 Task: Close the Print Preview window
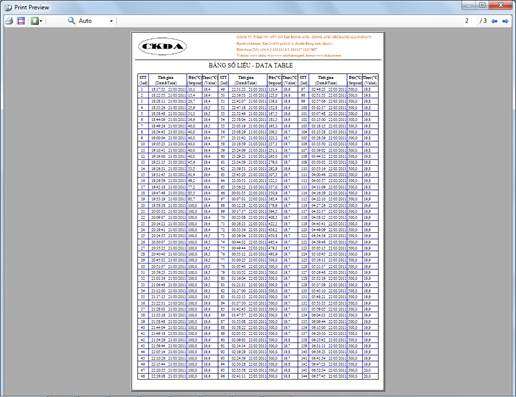tap(501, 5)
